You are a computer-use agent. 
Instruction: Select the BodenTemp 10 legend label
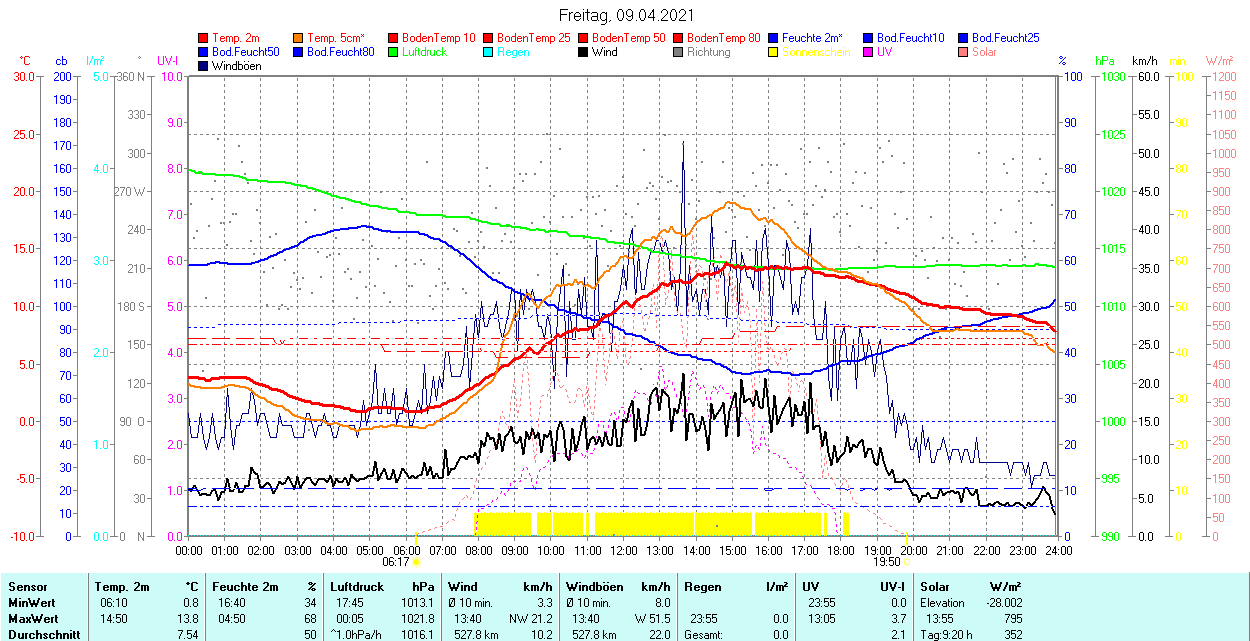coord(439,38)
